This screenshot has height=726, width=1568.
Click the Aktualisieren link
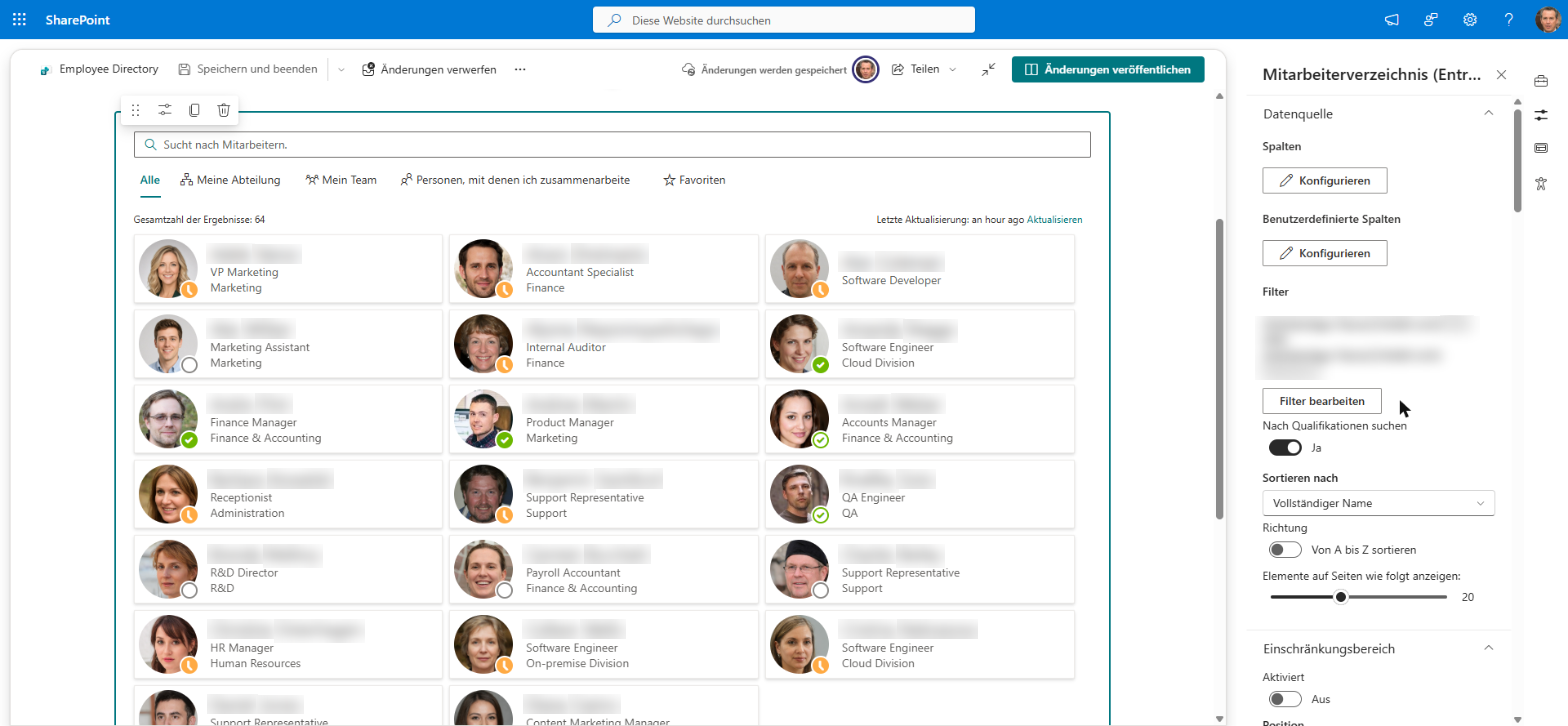tap(1054, 219)
